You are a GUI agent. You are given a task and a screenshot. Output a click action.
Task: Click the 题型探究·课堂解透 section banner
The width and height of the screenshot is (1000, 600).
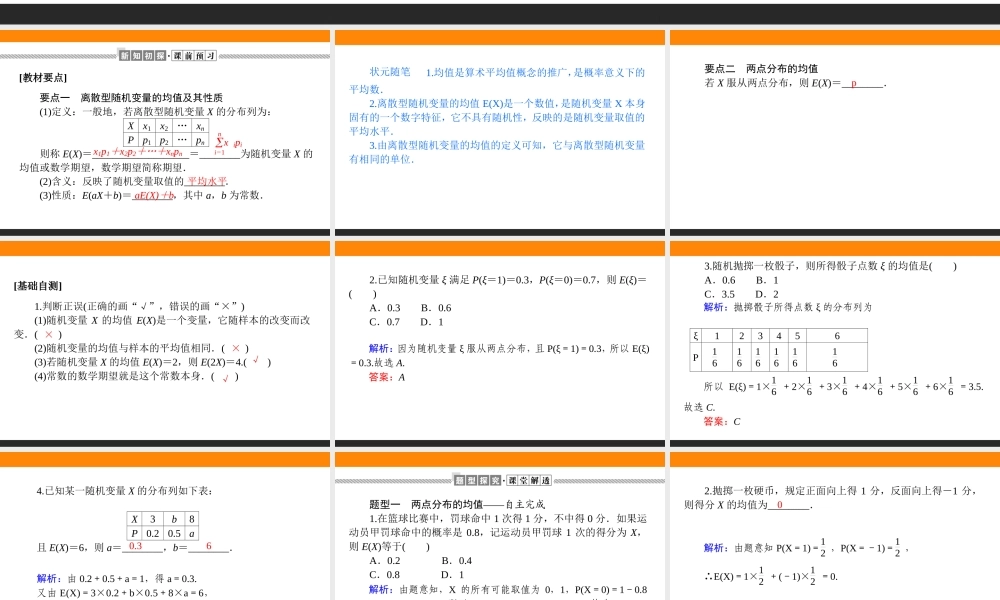point(503,480)
